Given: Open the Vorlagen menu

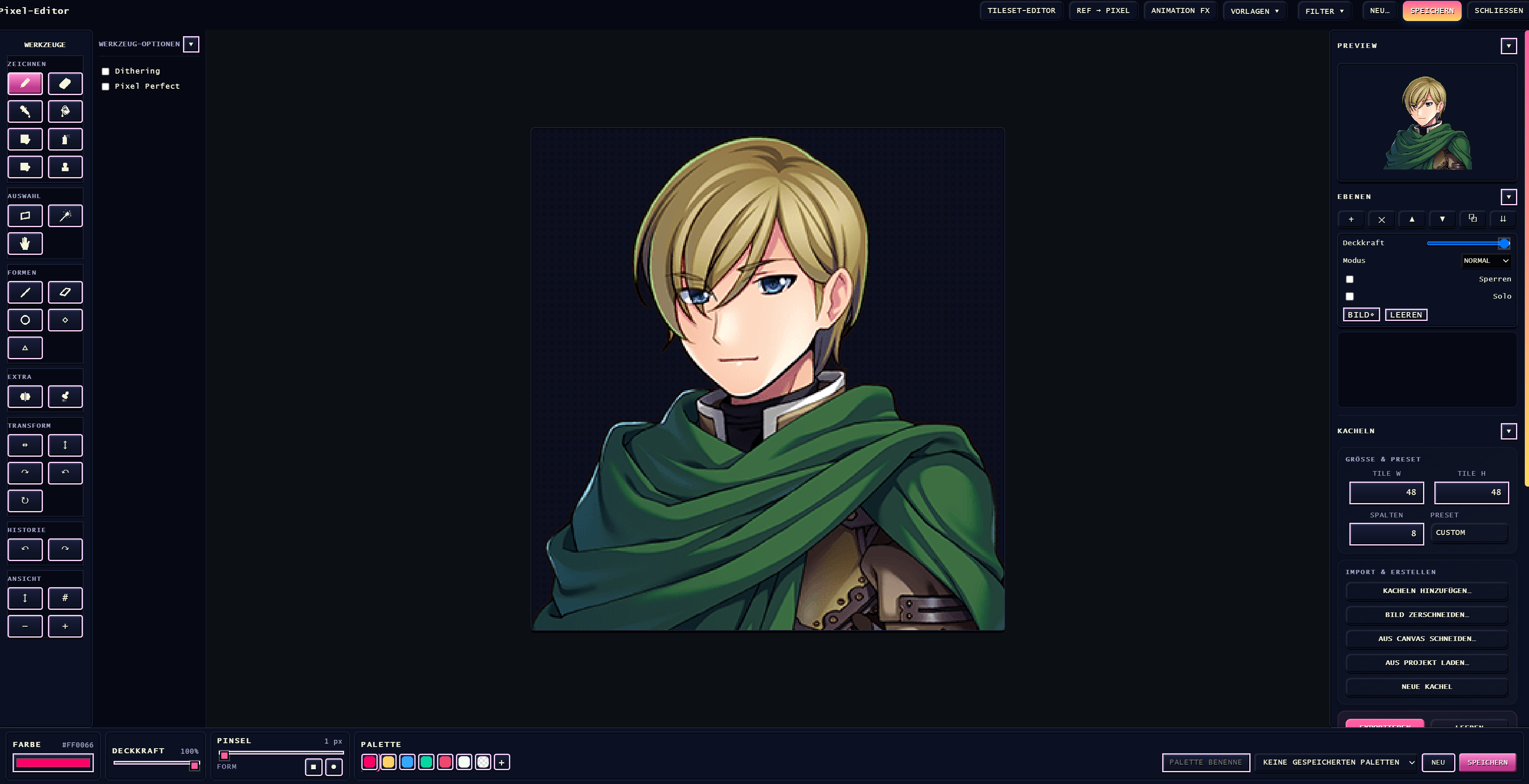Looking at the screenshot, I should [1254, 11].
